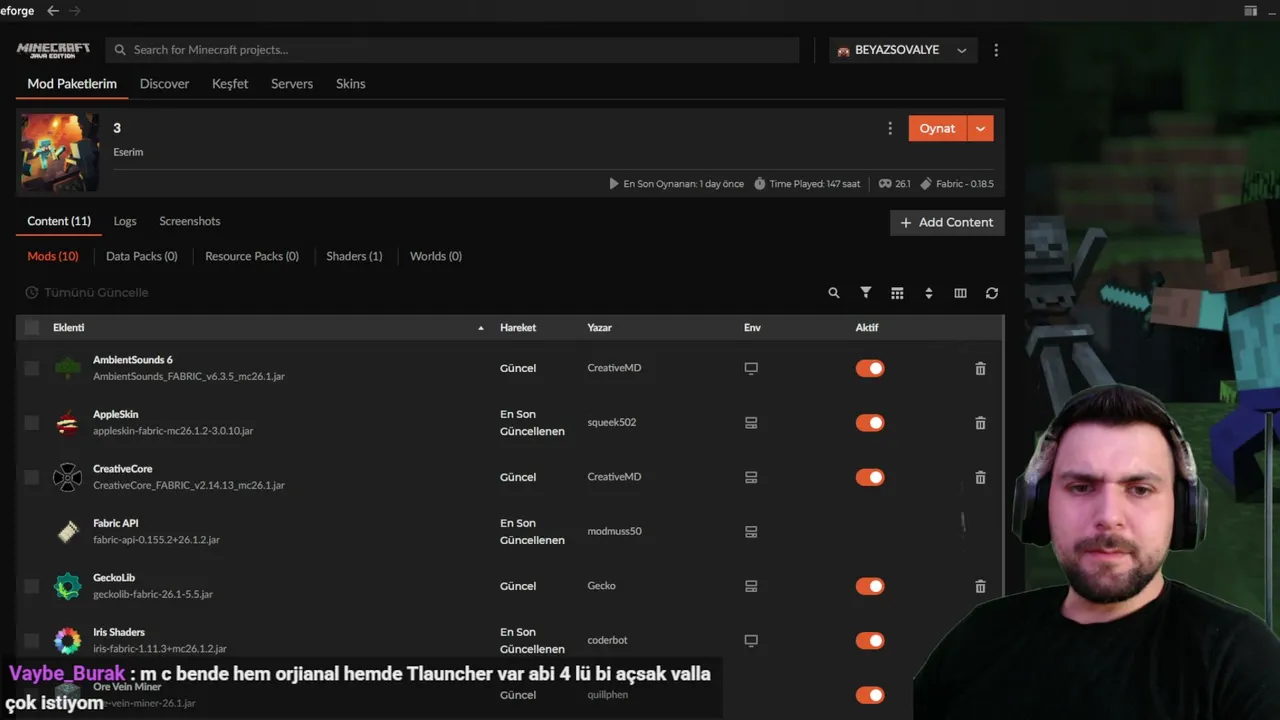Click the modpack cover thumbnail
This screenshot has width=1280, height=720.
click(60, 152)
